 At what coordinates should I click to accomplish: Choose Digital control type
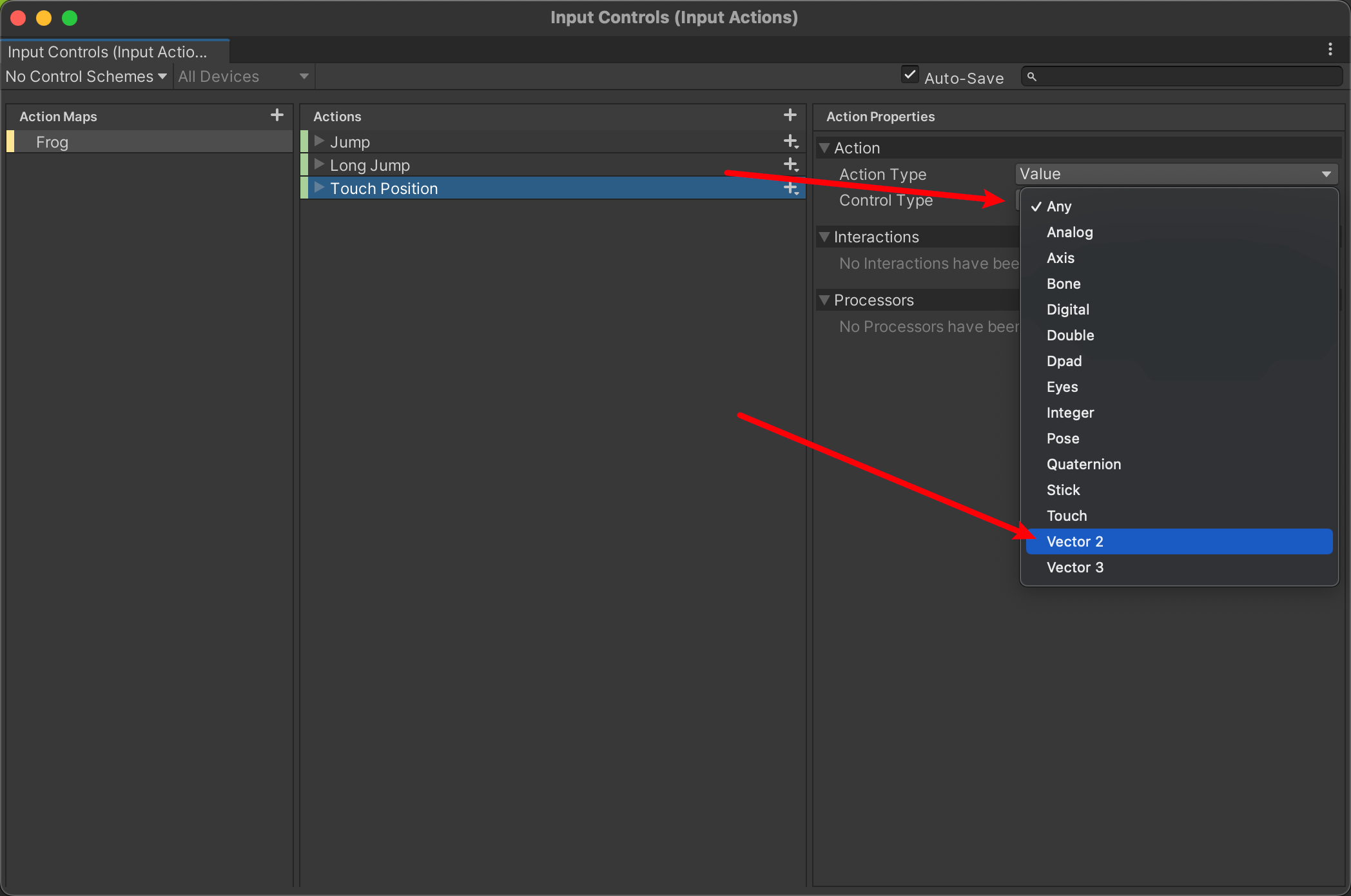pos(1179,309)
